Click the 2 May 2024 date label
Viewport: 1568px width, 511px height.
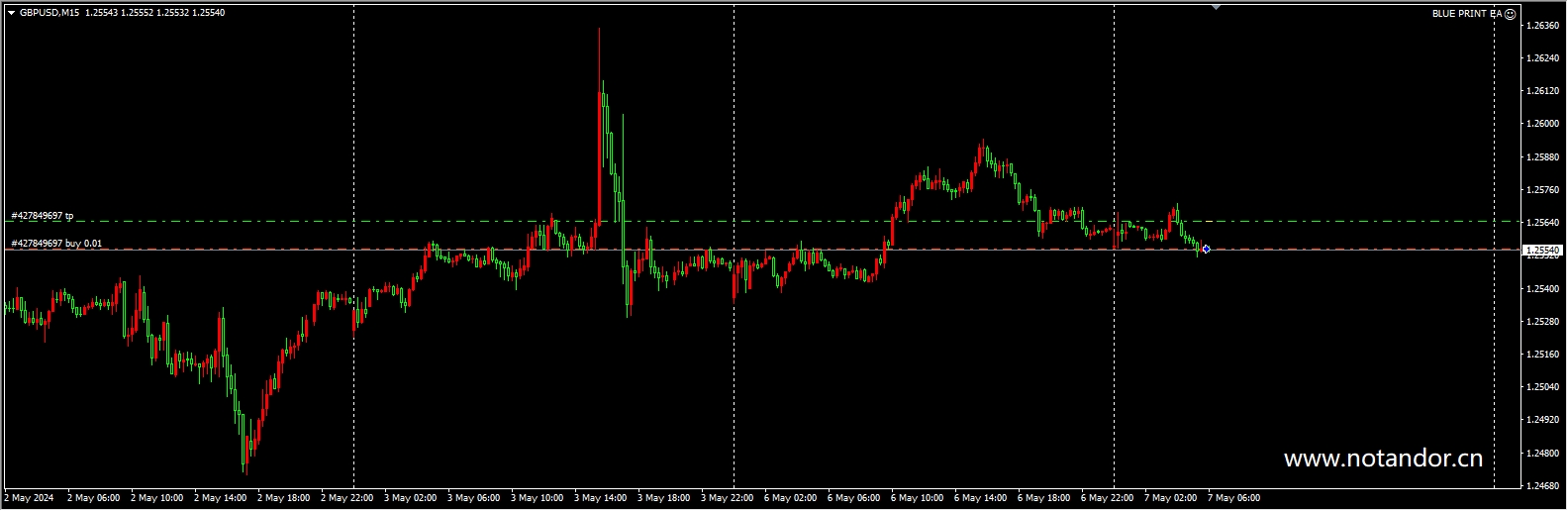[30, 498]
